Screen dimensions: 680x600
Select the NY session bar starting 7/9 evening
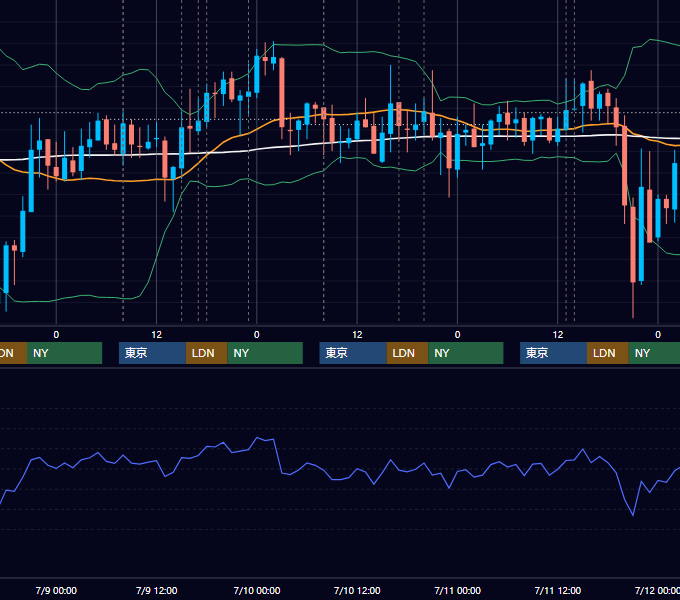point(265,353)
